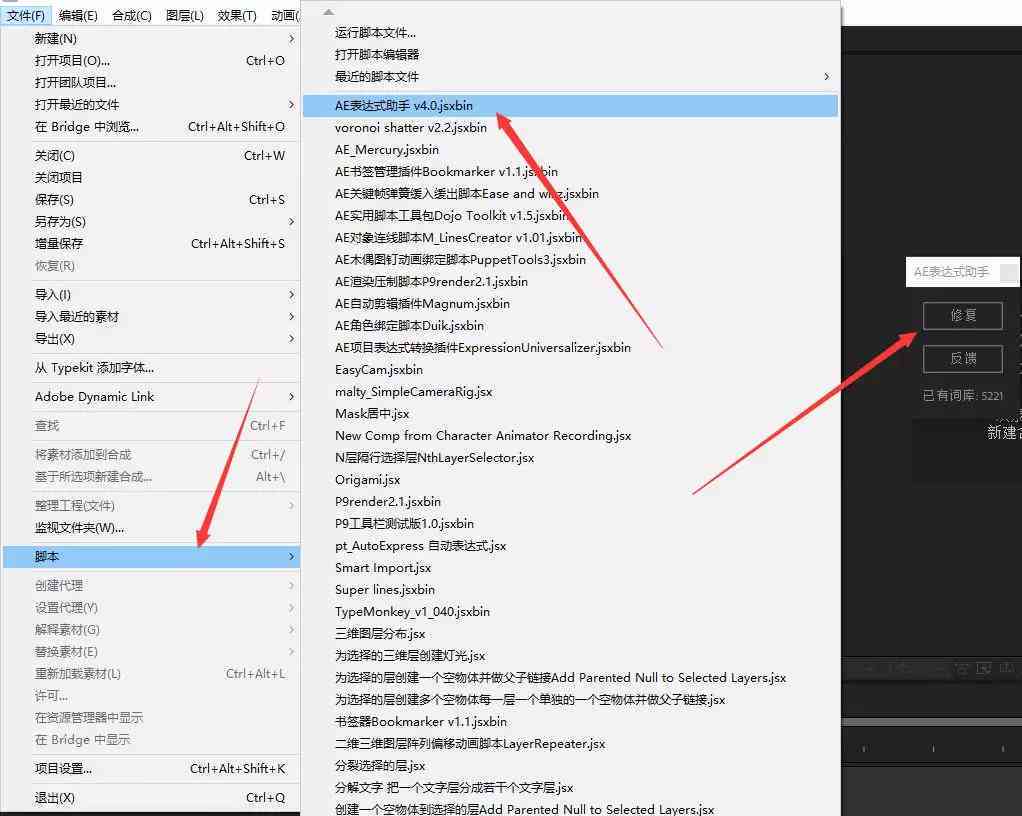Run TypeMonkey_v1_040.jsxbin script

[x=570, y=612]
